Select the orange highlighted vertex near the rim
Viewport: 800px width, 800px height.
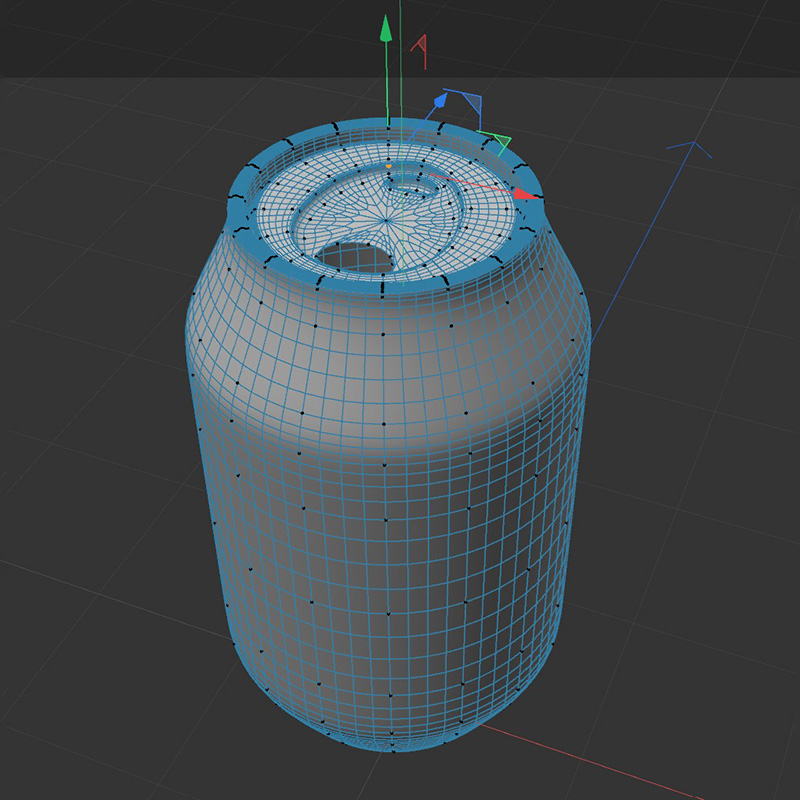click(x=389, y=166)
